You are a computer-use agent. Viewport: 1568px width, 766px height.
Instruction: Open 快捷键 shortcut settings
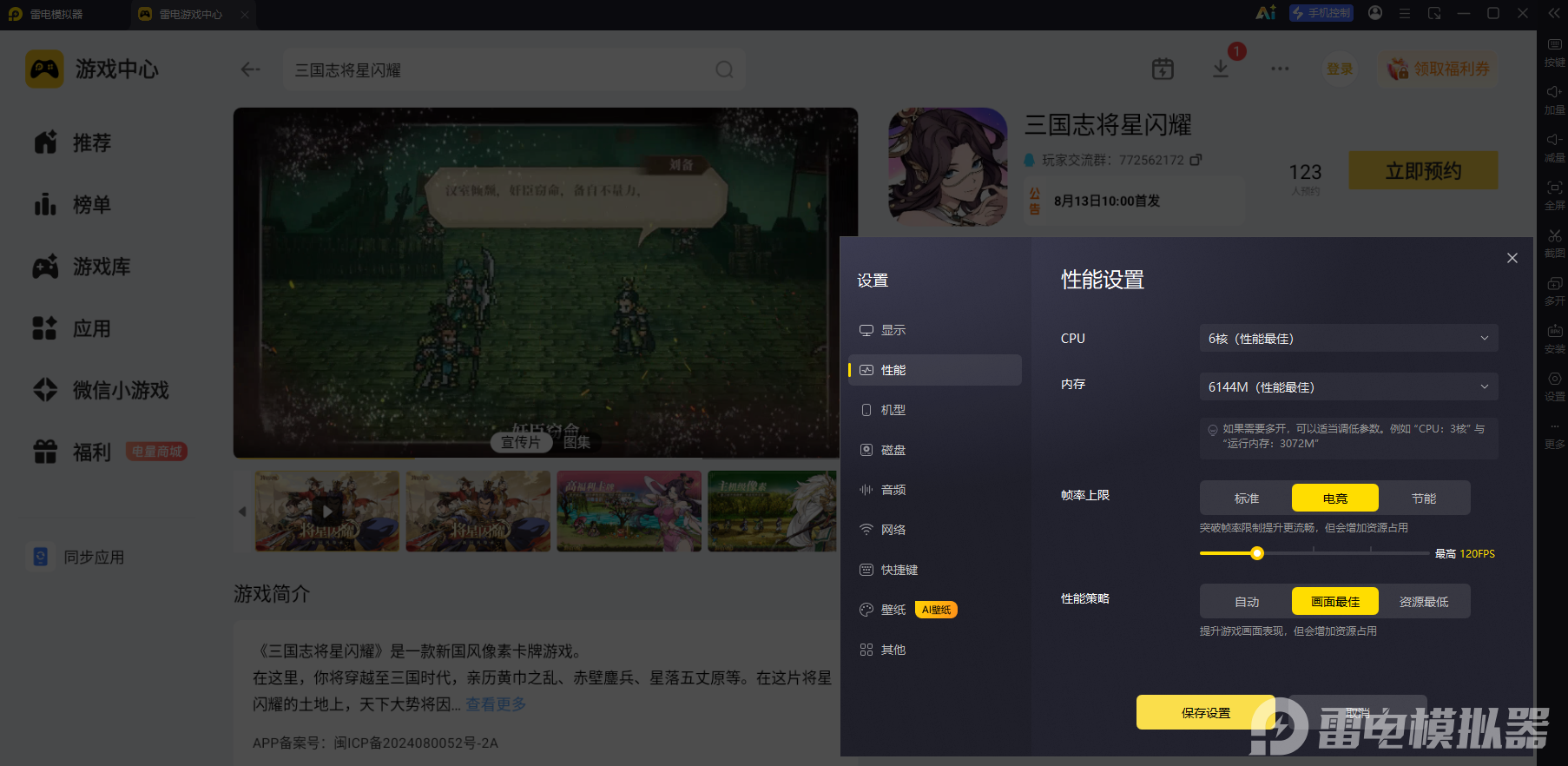tap(935, 570)
